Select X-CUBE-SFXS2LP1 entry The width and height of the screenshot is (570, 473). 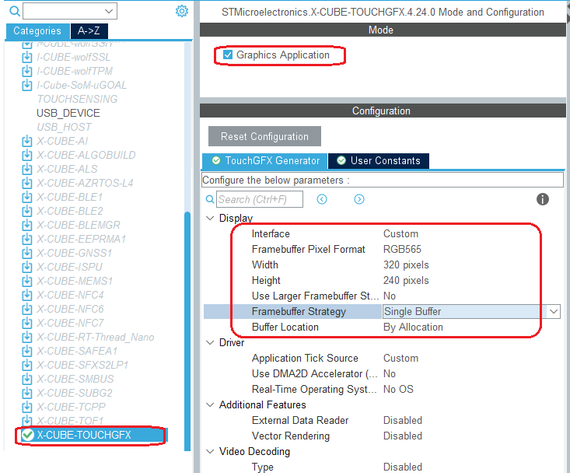pos(83,365)
